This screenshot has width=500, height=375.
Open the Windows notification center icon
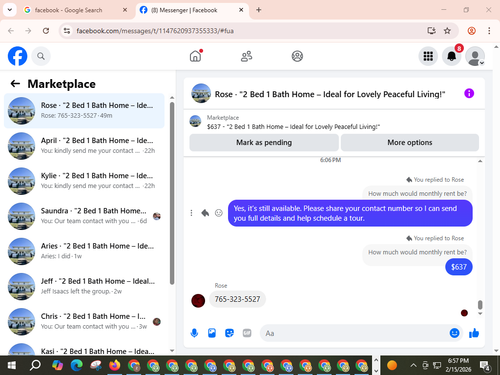point(485,366)
